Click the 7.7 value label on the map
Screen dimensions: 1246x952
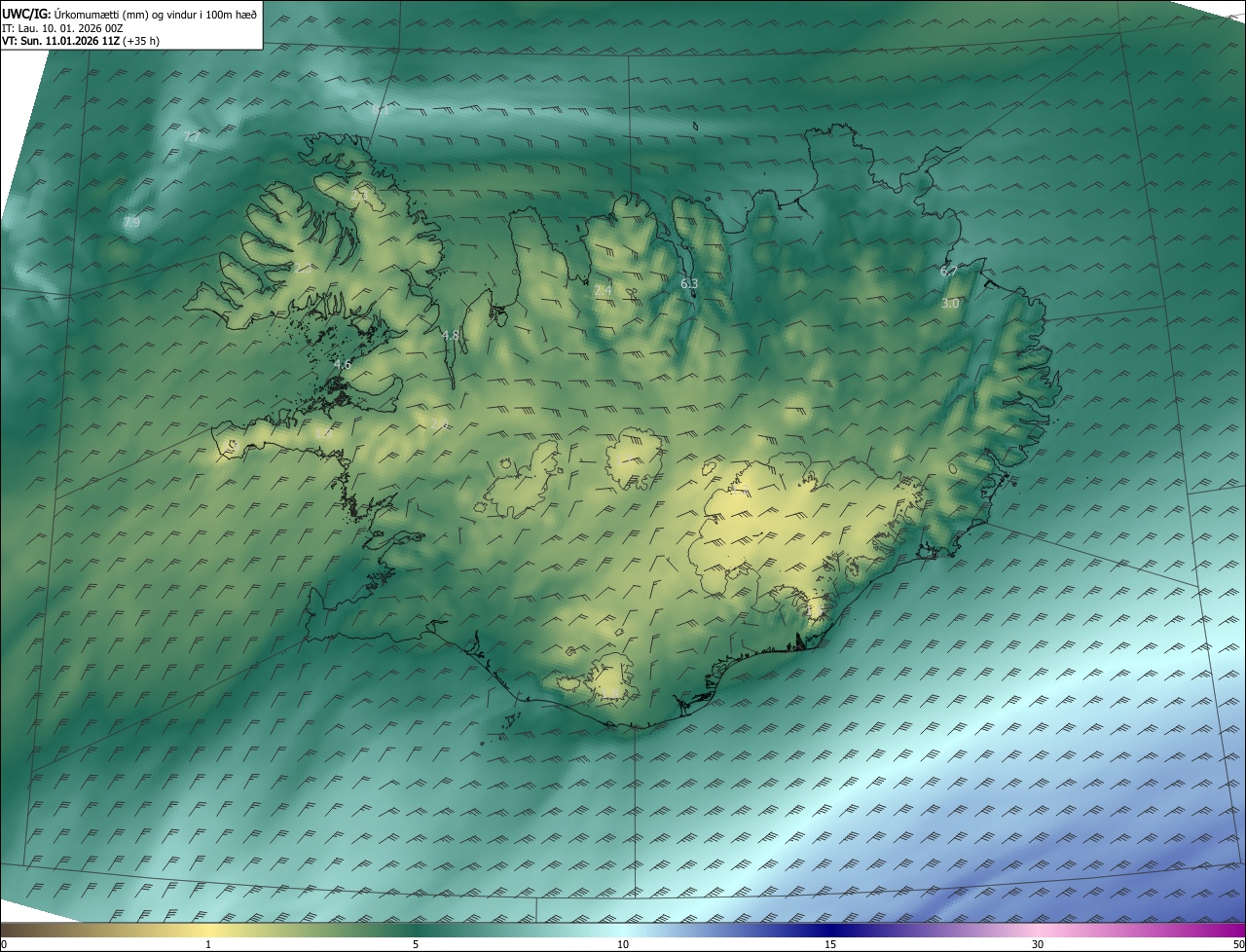click(191, 138)
